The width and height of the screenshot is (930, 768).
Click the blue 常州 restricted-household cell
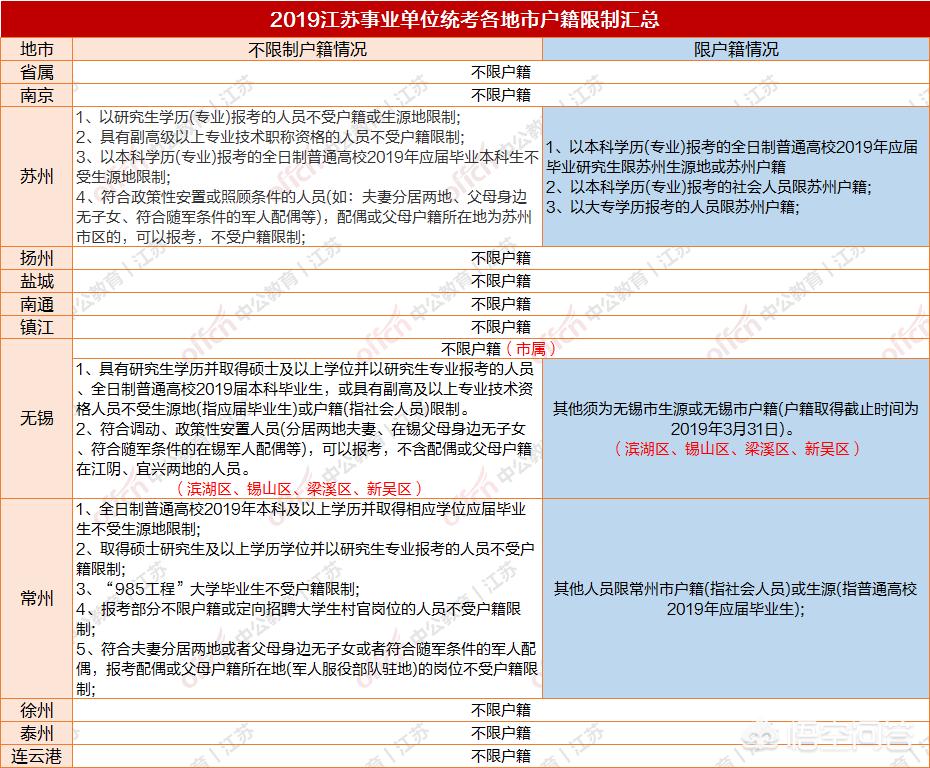tap(736, 598)
